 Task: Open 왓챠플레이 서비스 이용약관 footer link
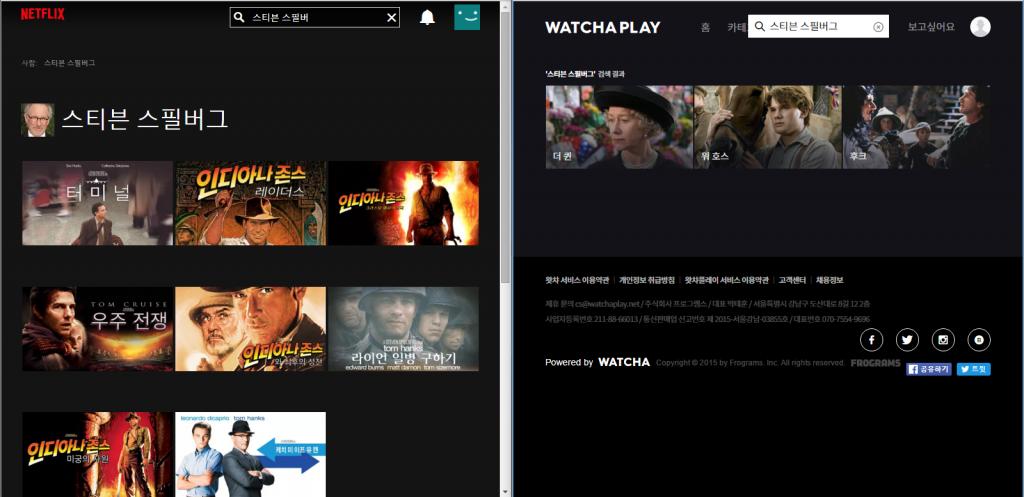tap(727, 280)
